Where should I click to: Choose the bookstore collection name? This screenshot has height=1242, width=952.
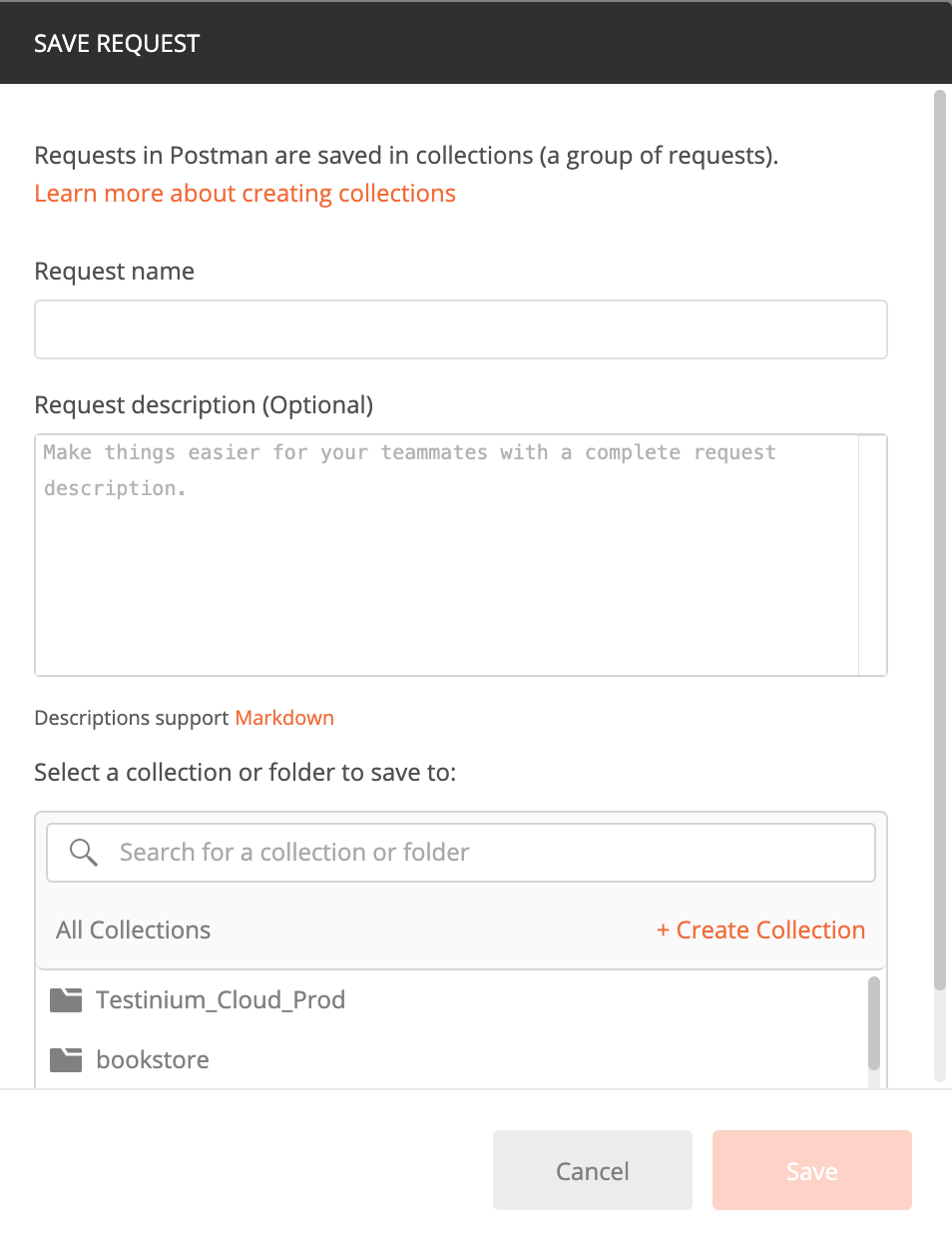tap(153, 1059)
